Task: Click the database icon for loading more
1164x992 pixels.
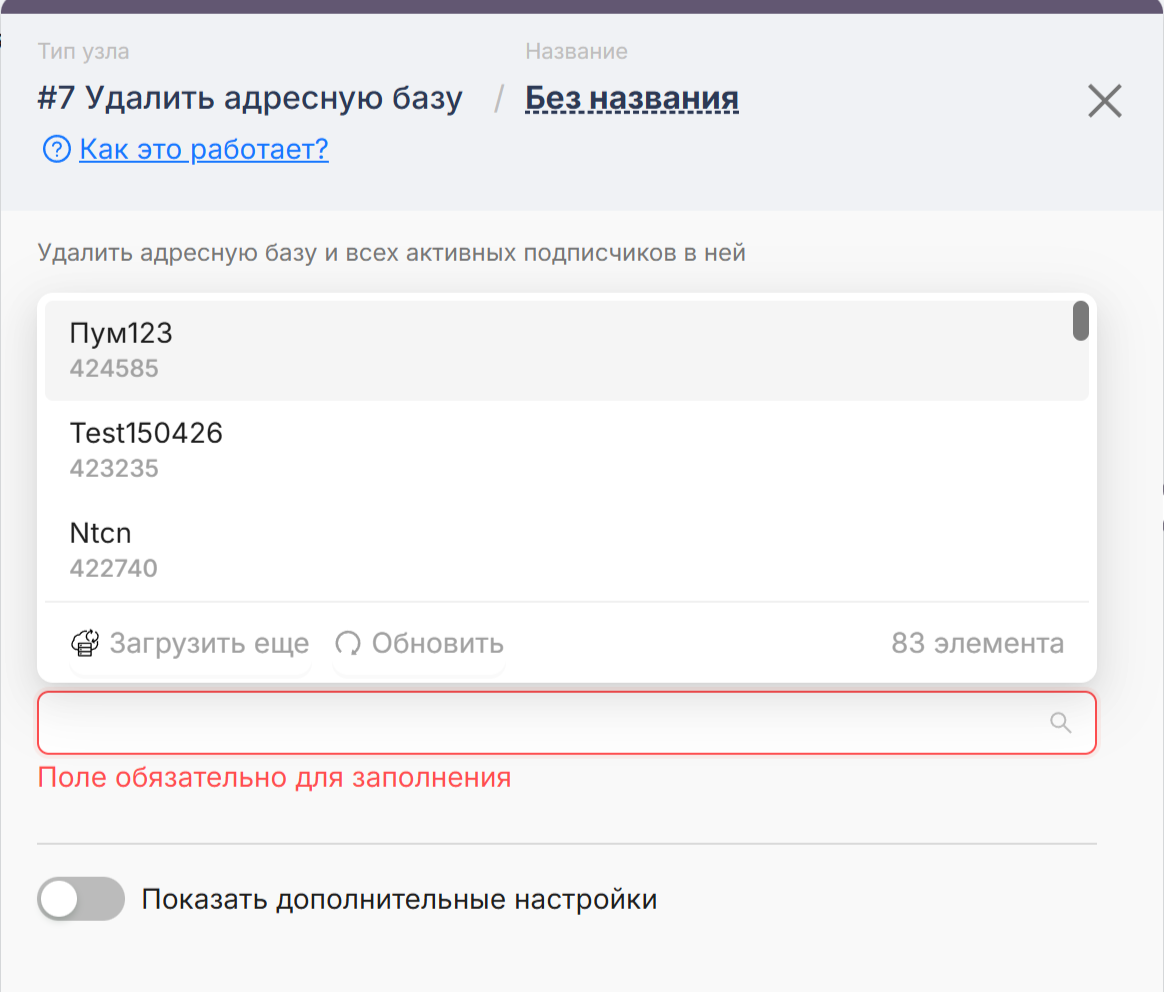Action: point(85,643)
